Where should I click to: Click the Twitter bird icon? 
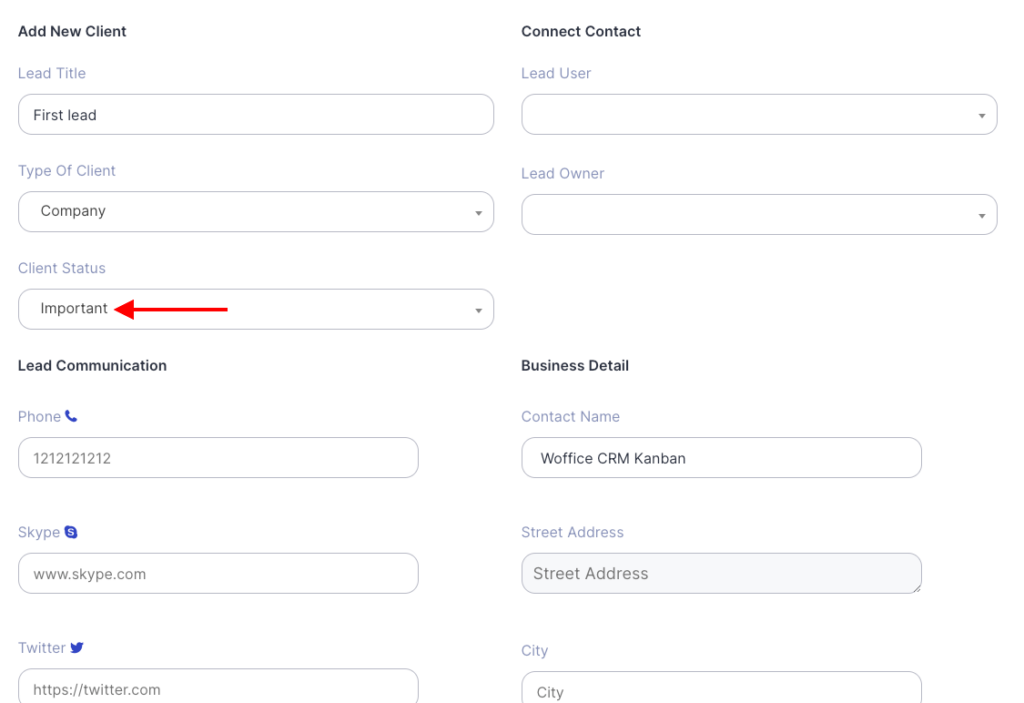coord(77,648)
